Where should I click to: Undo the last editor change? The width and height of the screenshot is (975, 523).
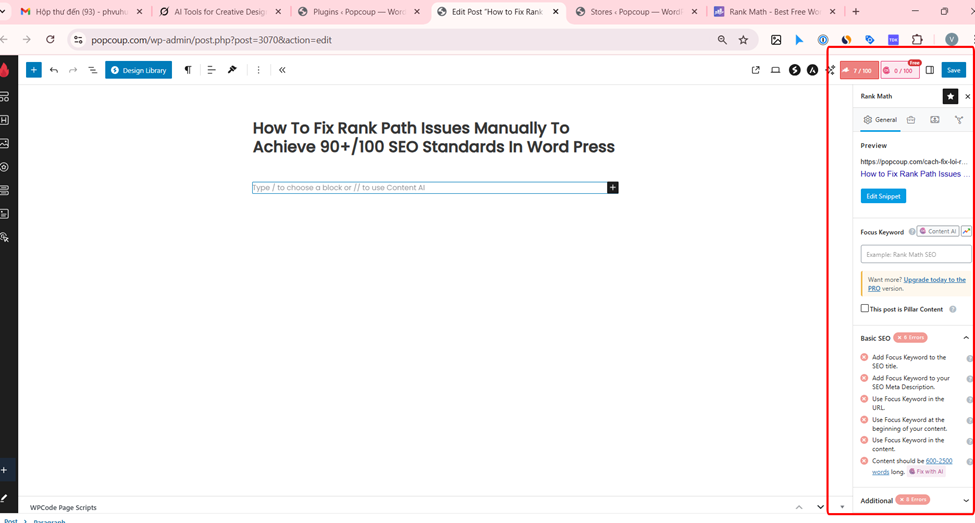pos(54,70)
